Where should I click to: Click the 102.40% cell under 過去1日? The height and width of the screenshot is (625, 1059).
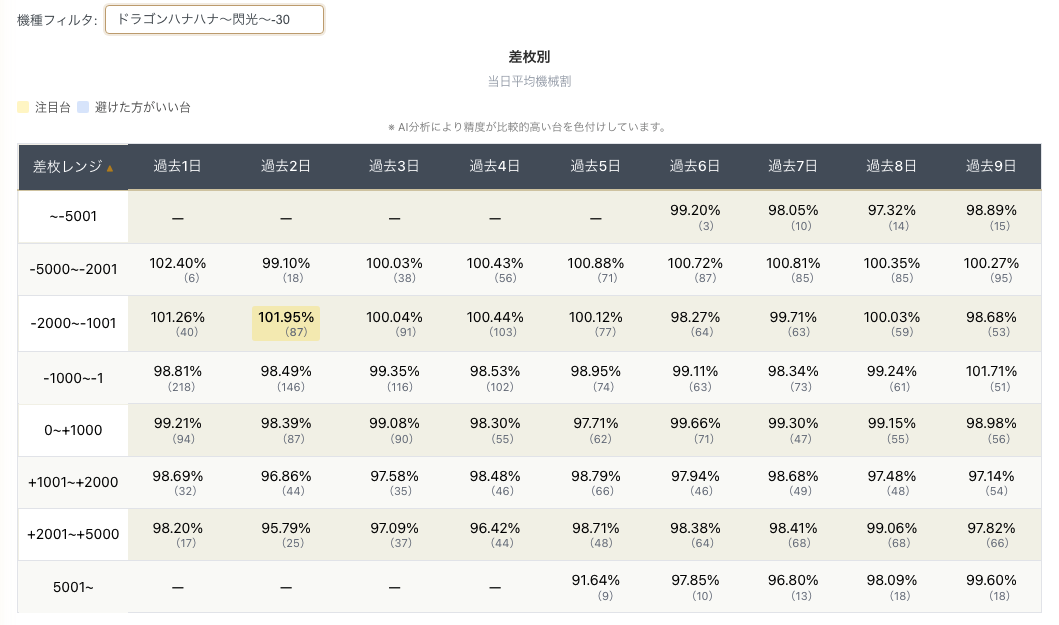pos(178,269)
